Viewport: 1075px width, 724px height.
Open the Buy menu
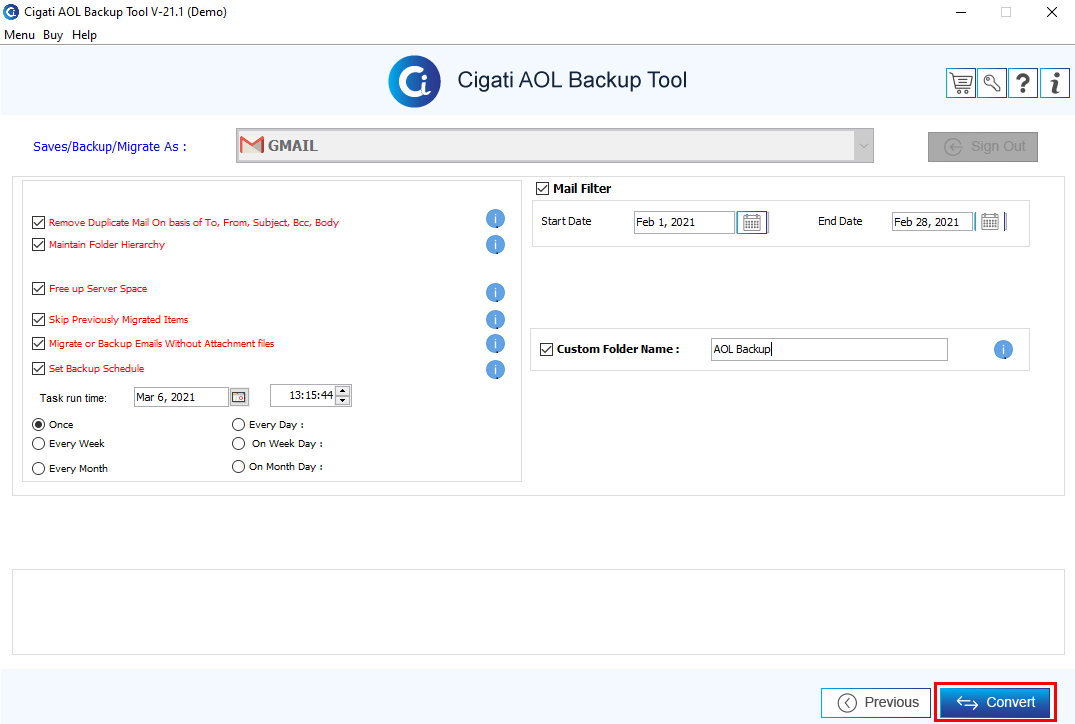[x=53, y=35]
